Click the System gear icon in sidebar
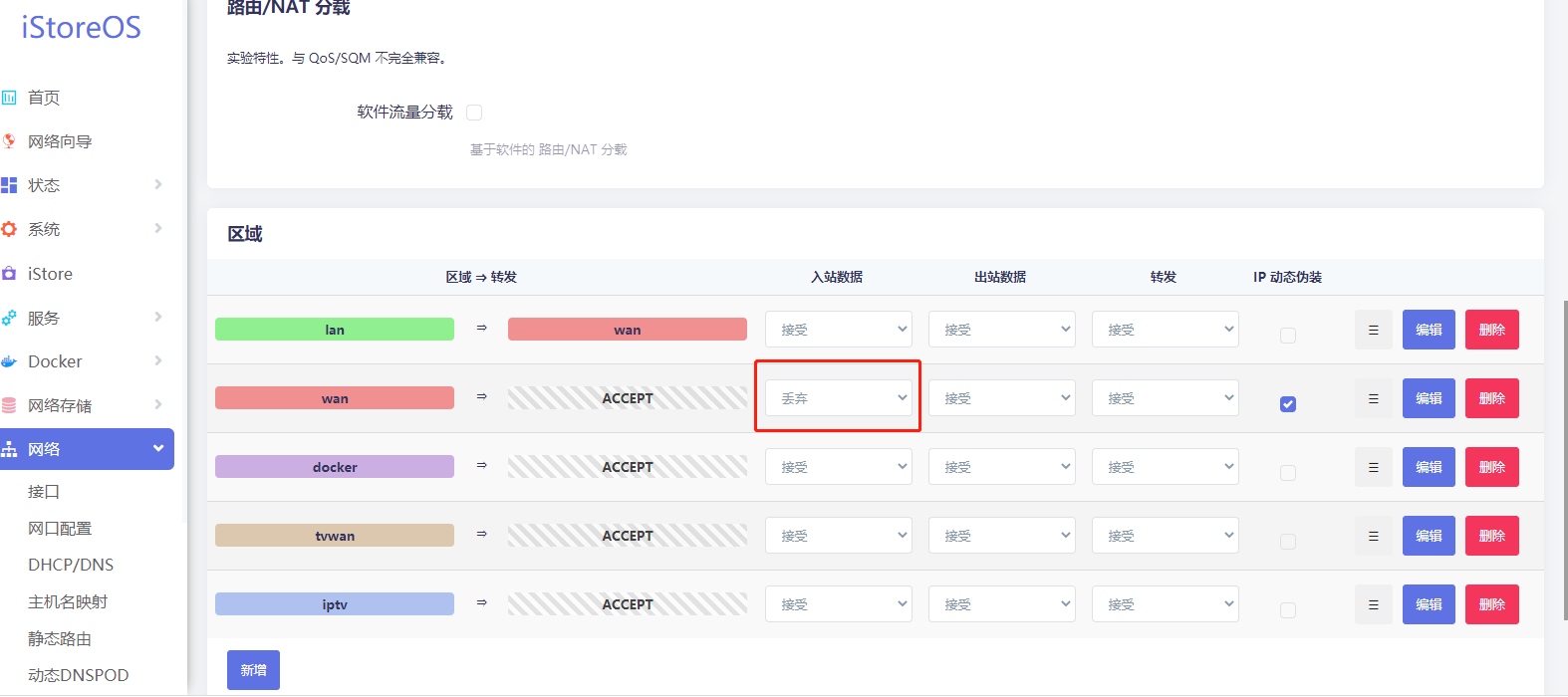The height and width of the screenshot is (697, 1568). [x=9, y=229]
